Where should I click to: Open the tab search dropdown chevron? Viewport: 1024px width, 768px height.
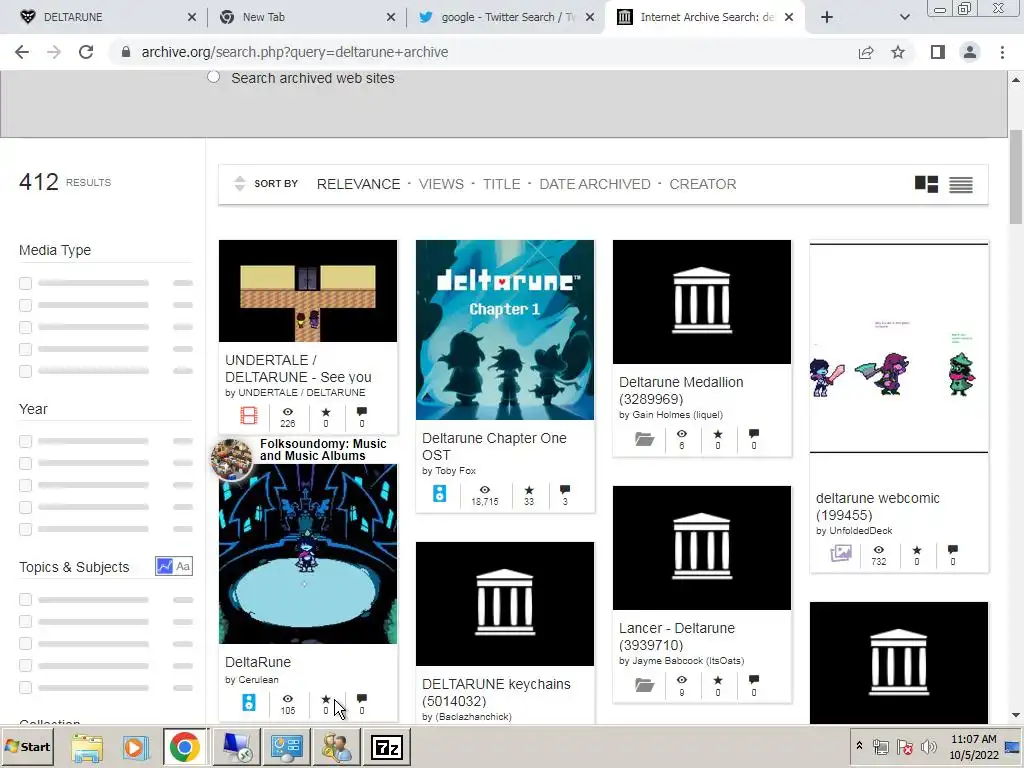(x=904, y=17)
